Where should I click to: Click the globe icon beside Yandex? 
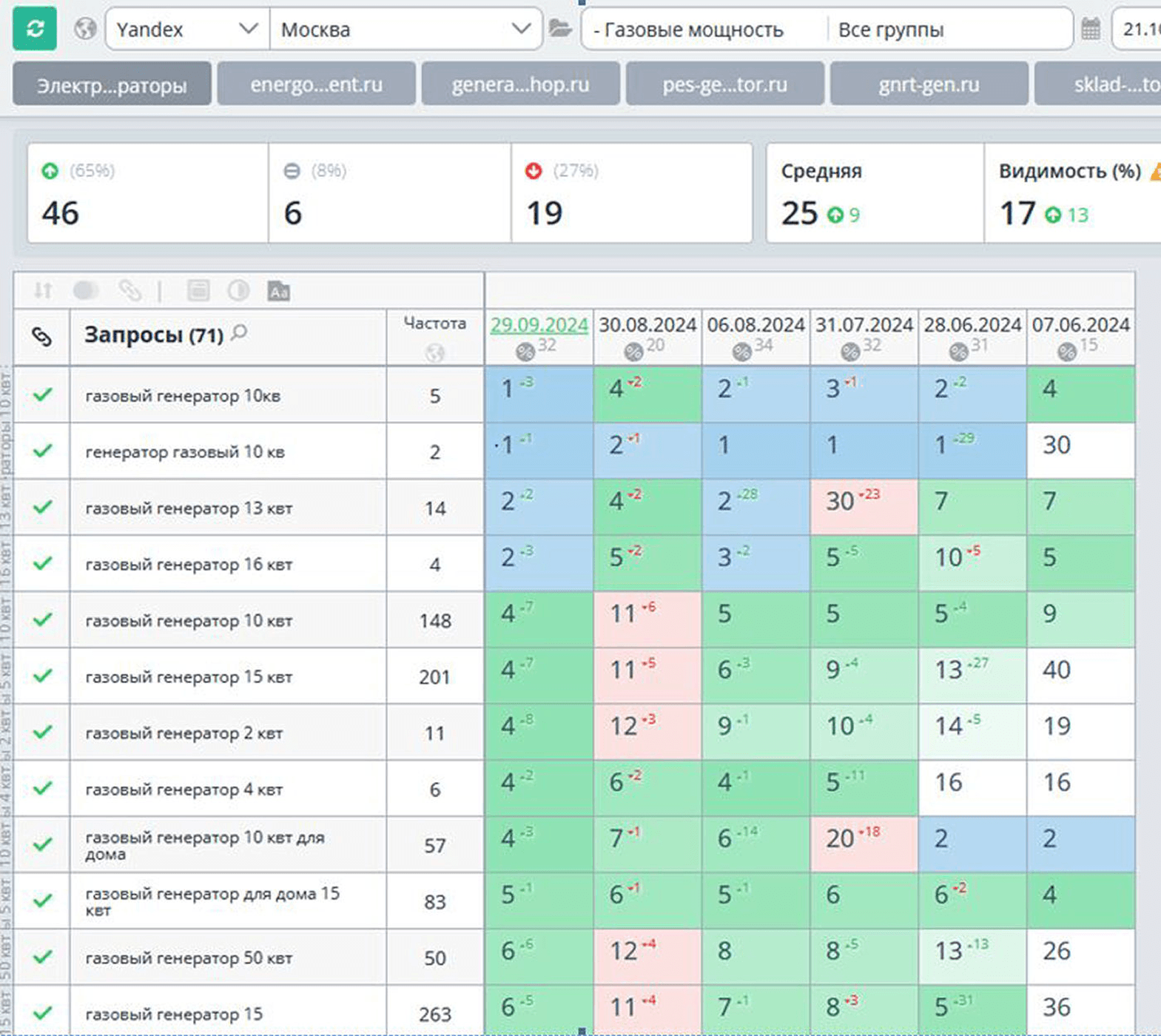click(x=85, y=29)
